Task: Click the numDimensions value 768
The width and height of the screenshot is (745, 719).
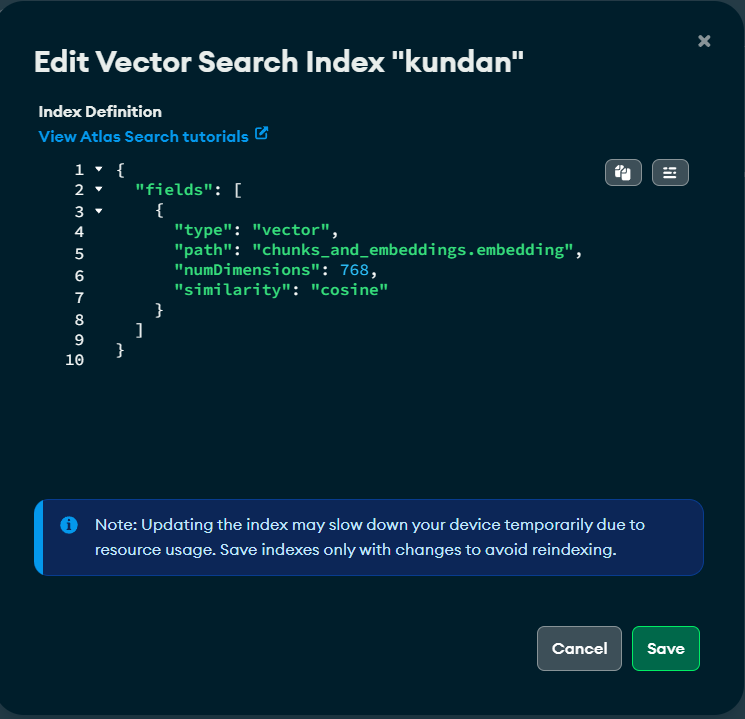Action: click(355, 270)
